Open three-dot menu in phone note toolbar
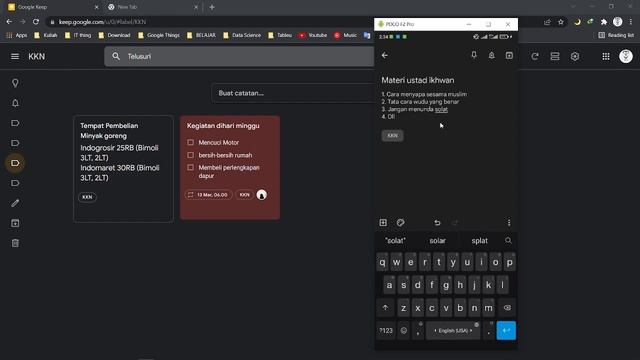This screenshot has width=640, height=360. (509, 222)
